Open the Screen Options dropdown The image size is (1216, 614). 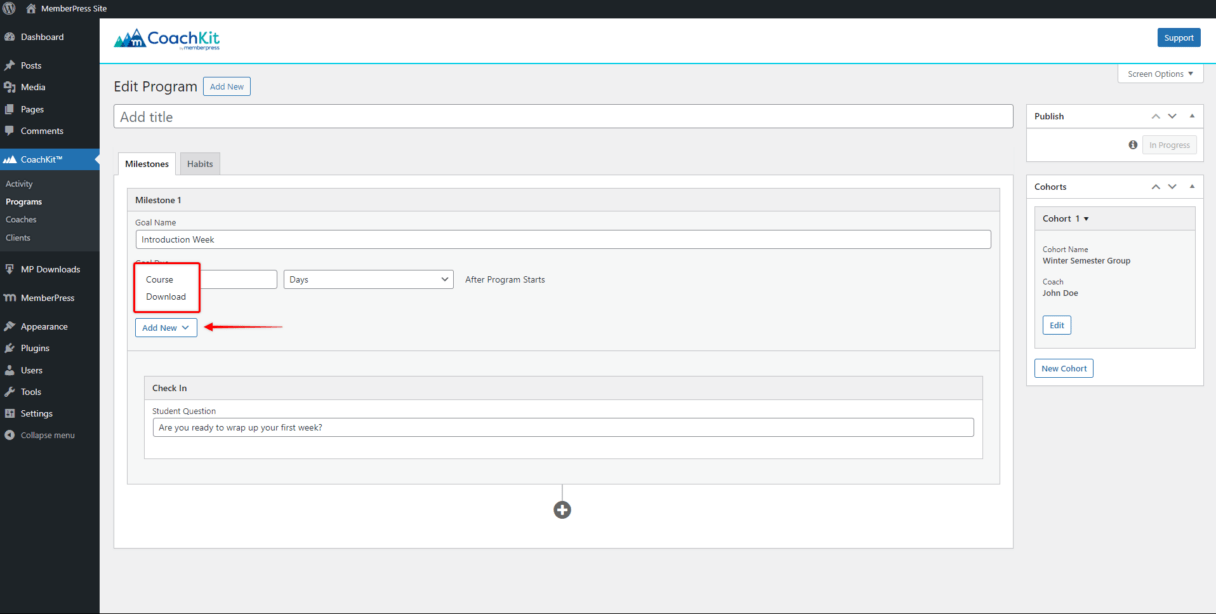click(1160, 74)
